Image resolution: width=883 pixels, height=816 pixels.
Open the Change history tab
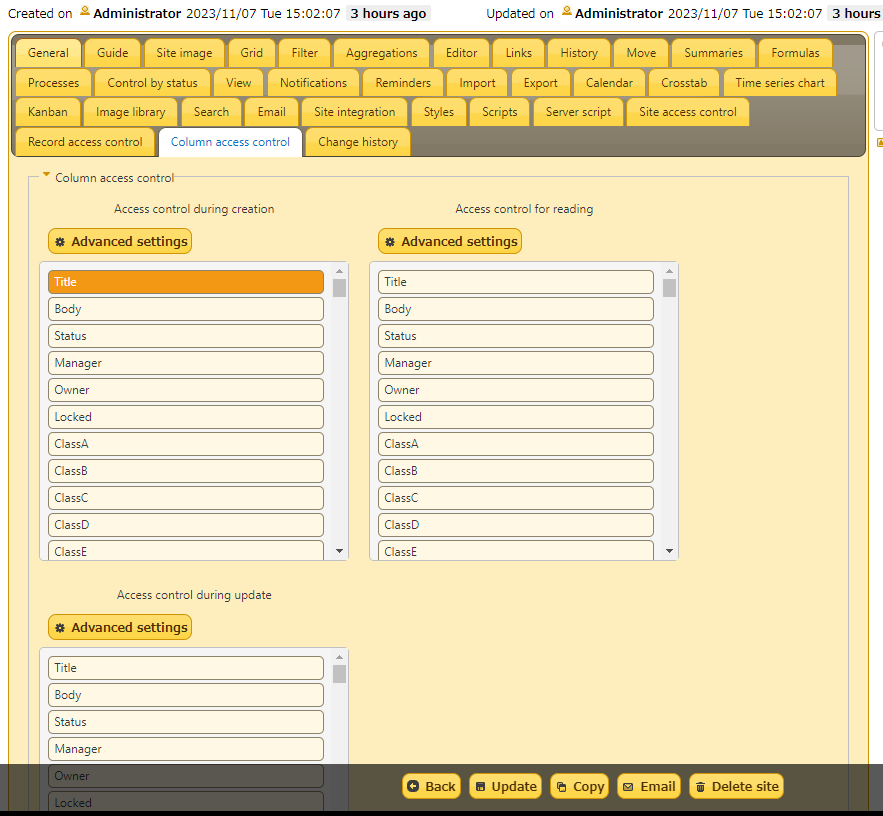357,142
